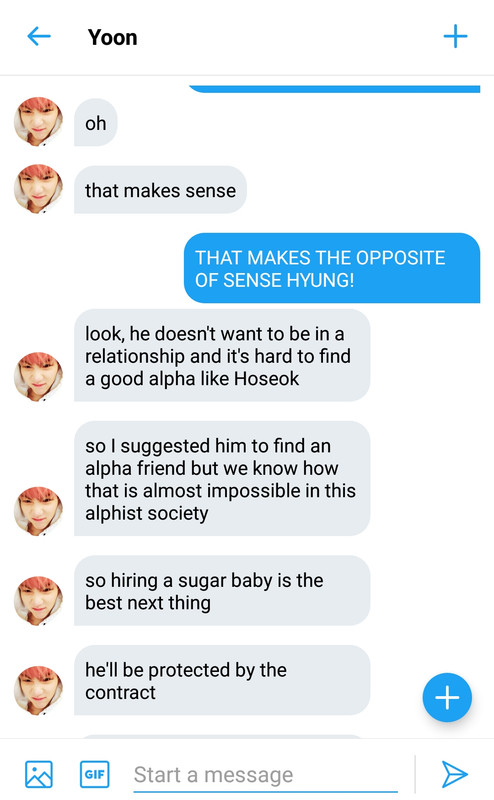Select the 'hiring a sugar baby' message
Screen dimensions: 494x800
tap(222, 591)
